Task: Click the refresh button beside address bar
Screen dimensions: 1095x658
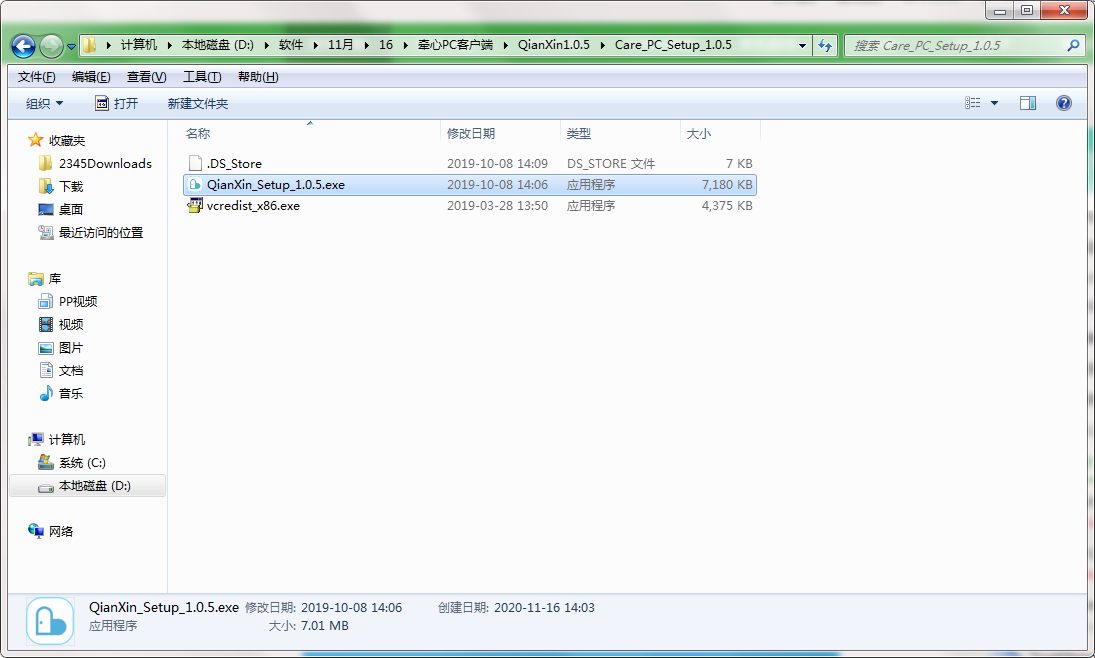Action: [x=825, y=45]
